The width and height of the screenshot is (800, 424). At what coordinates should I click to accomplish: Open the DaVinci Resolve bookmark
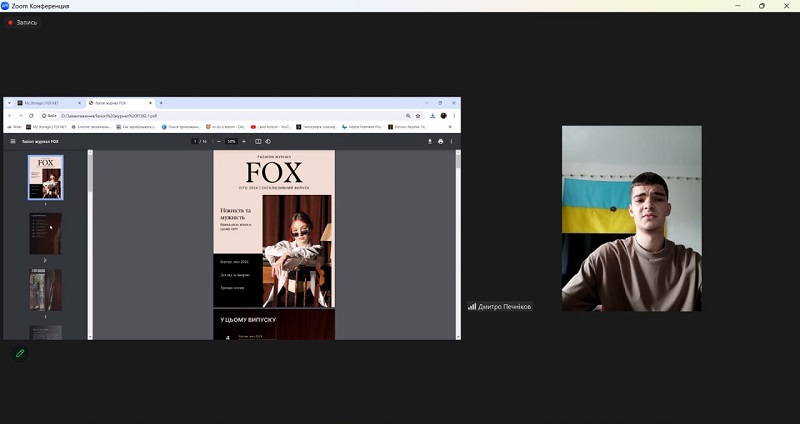pyautogui.click(x=407, y=127)
